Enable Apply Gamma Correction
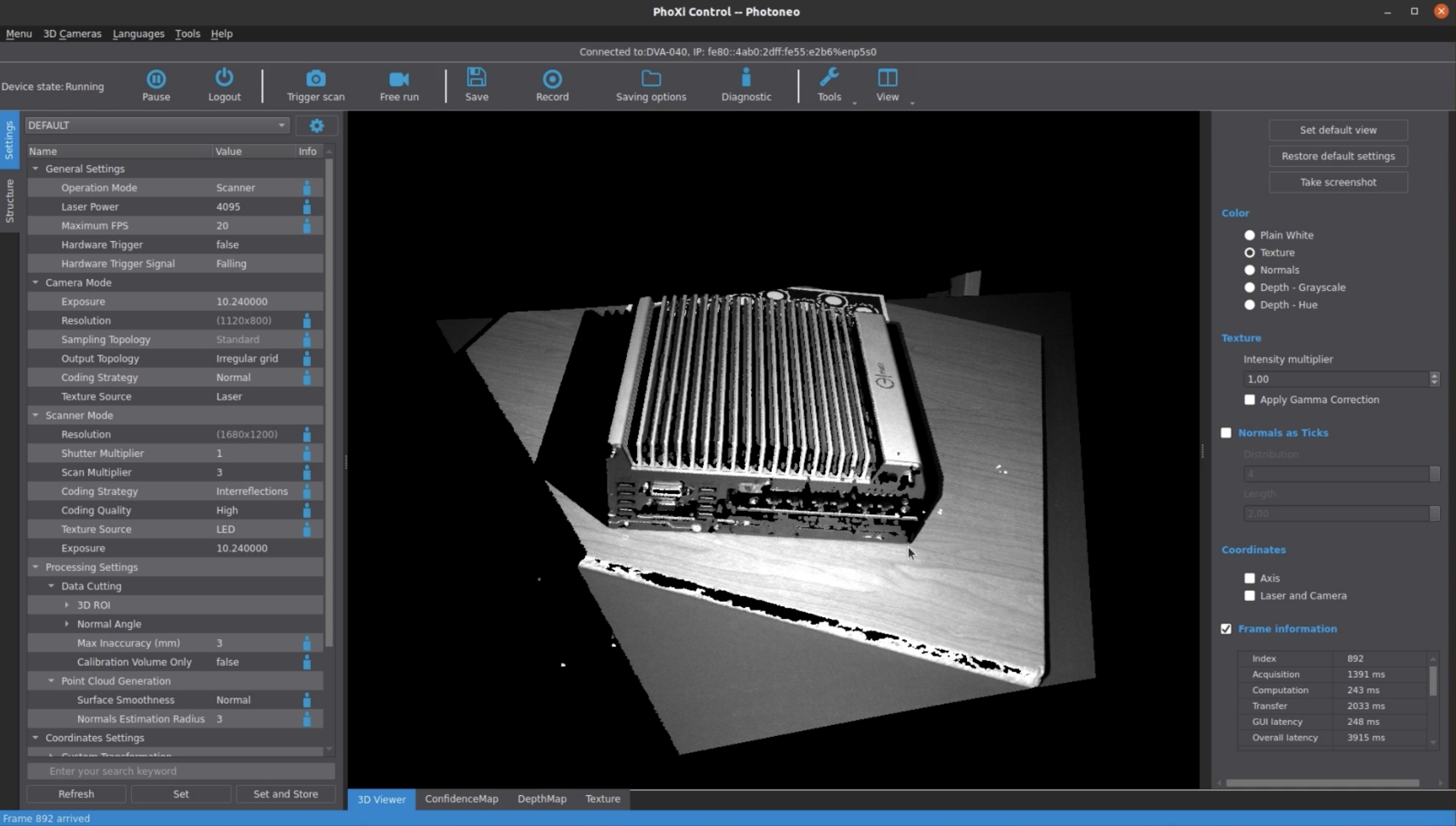1456x826 pixels. pos(1250,400)
